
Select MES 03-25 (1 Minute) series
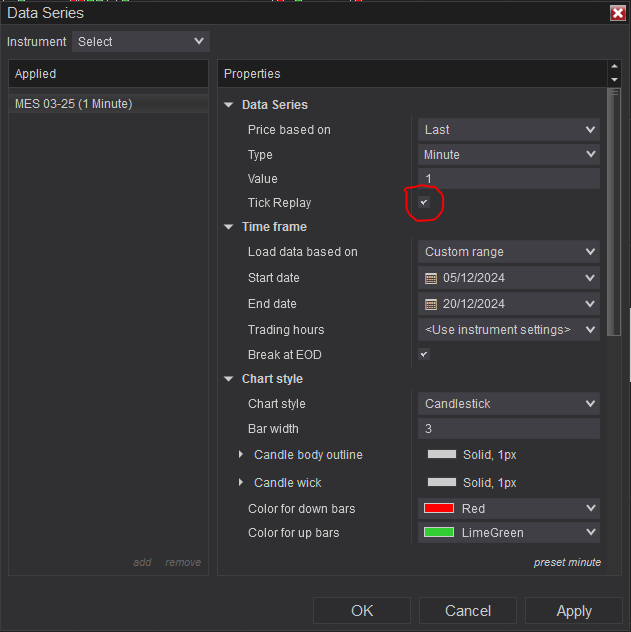[74, 104]
